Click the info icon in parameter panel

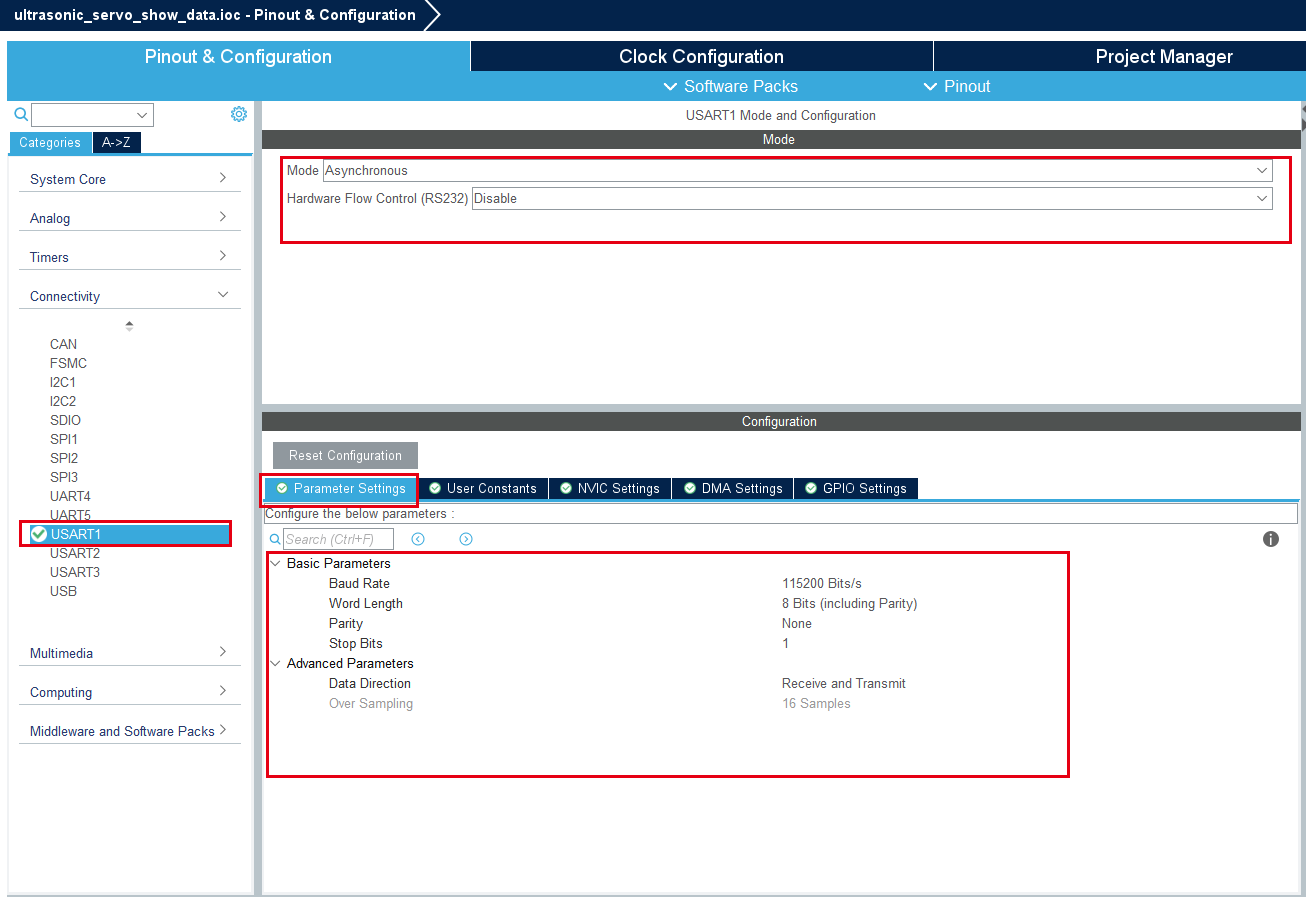pyautogui.click(x=1271, y=539)
